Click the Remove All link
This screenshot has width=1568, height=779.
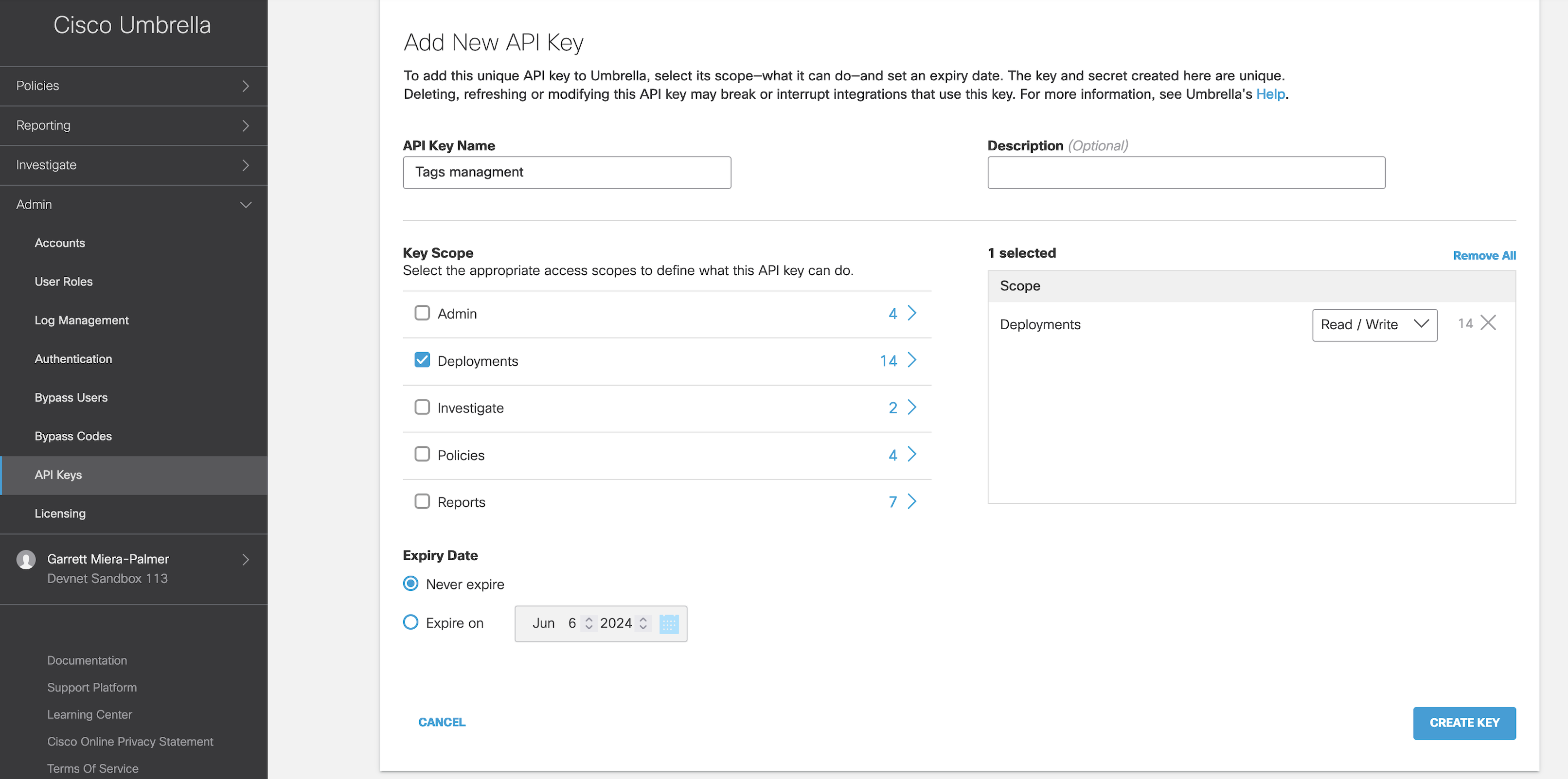pos(1483,256)
